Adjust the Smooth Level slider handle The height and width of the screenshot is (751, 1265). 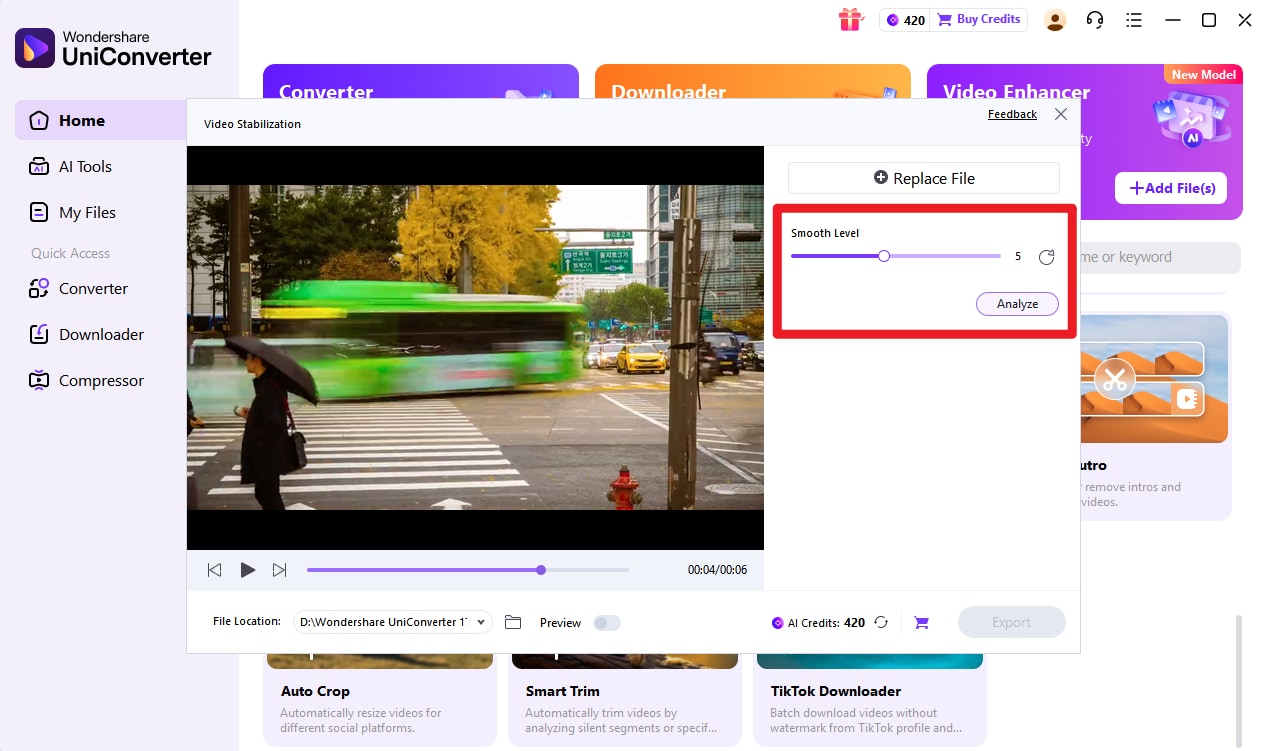883,256
